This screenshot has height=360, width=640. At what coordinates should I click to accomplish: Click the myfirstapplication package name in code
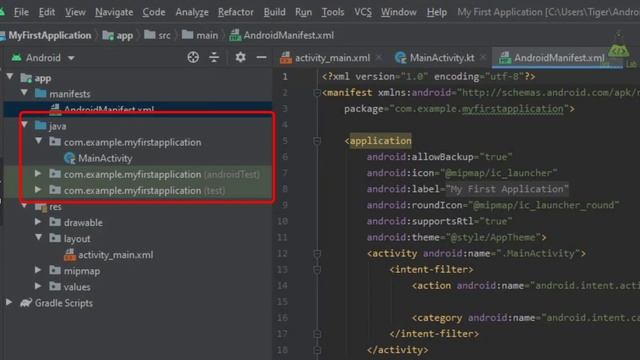[x=513, y=109]
